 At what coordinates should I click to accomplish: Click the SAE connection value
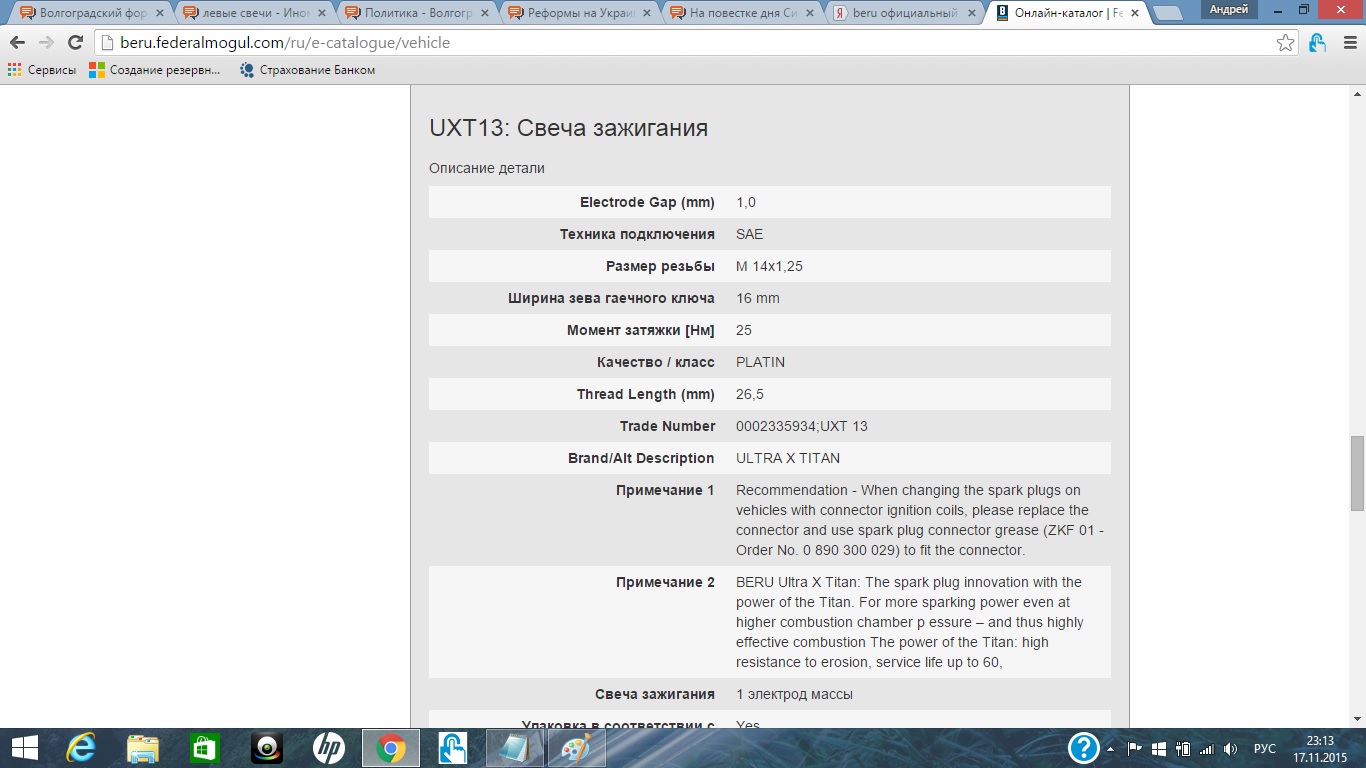pyautogui.click(x=749, y=234)
